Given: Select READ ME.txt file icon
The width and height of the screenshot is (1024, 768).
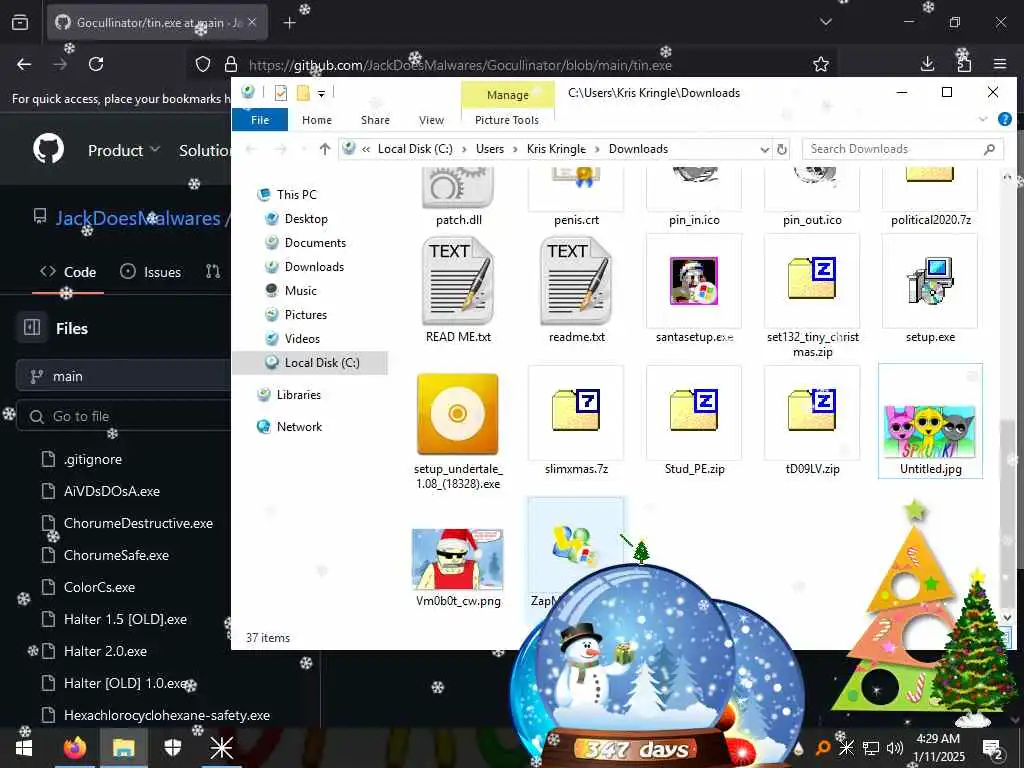Looking at the screenshot, I should coord(458,281).
